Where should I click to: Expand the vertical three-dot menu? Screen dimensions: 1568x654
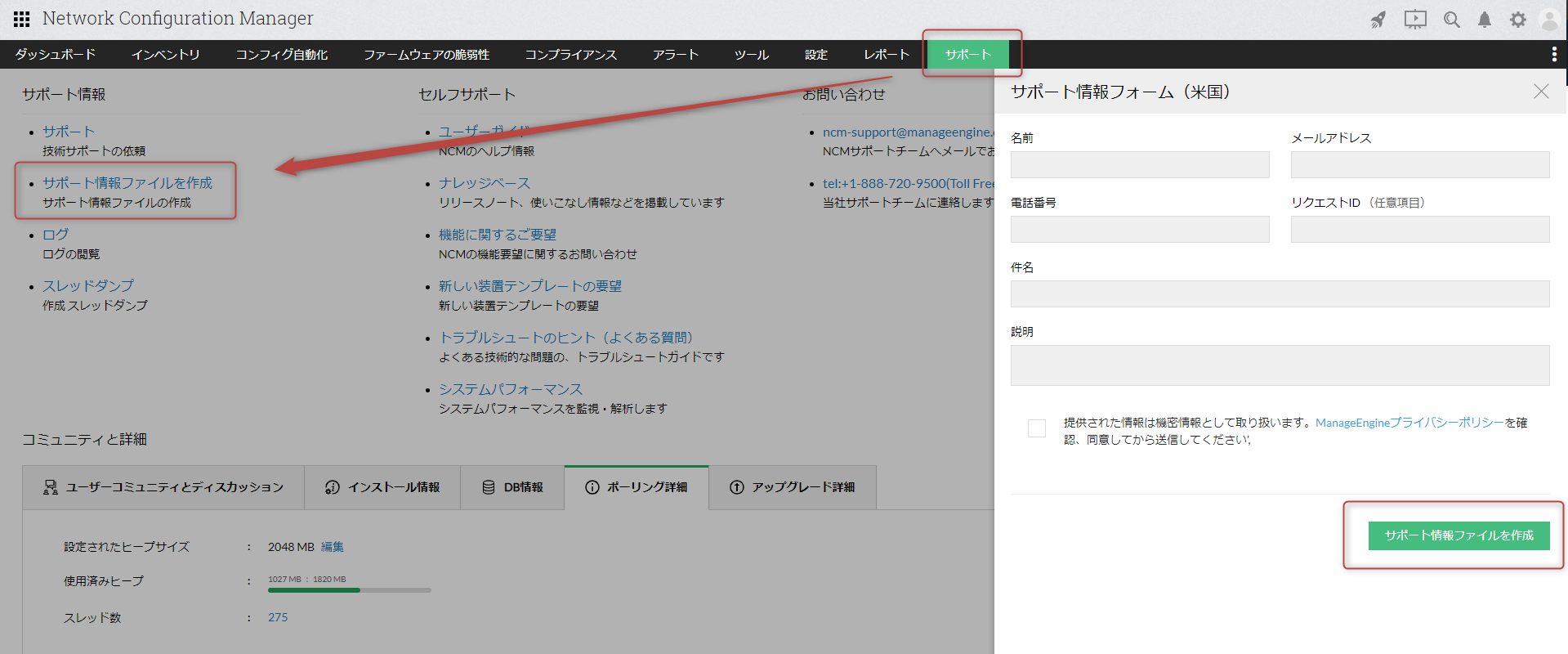coord(1553,54)
